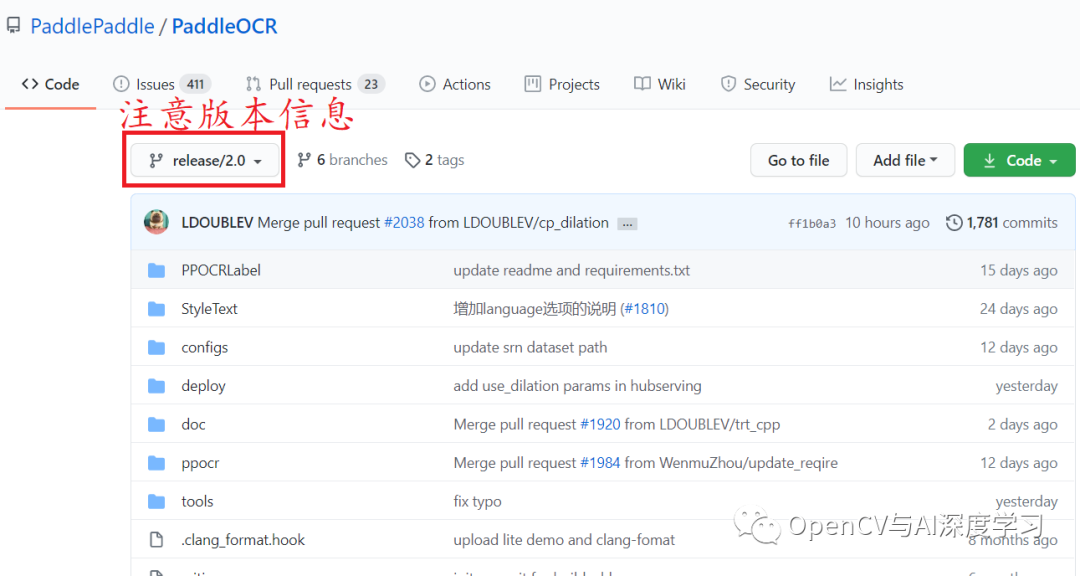Viewport: 1080px width, 576px height.
Task: Open the #1920 pull request link
Action: (601, 424)
